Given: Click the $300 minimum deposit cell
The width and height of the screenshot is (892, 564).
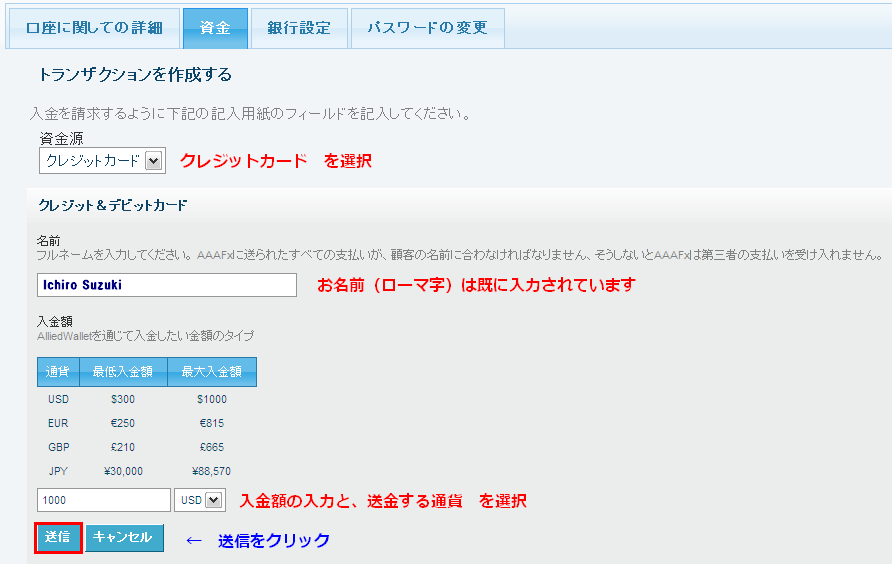Looking at the screenshot, I should click(123, 400).
